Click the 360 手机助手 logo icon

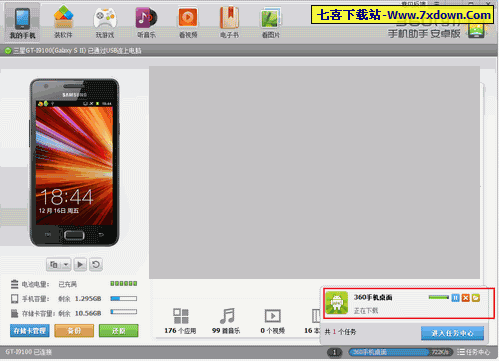tap(476, 31)
